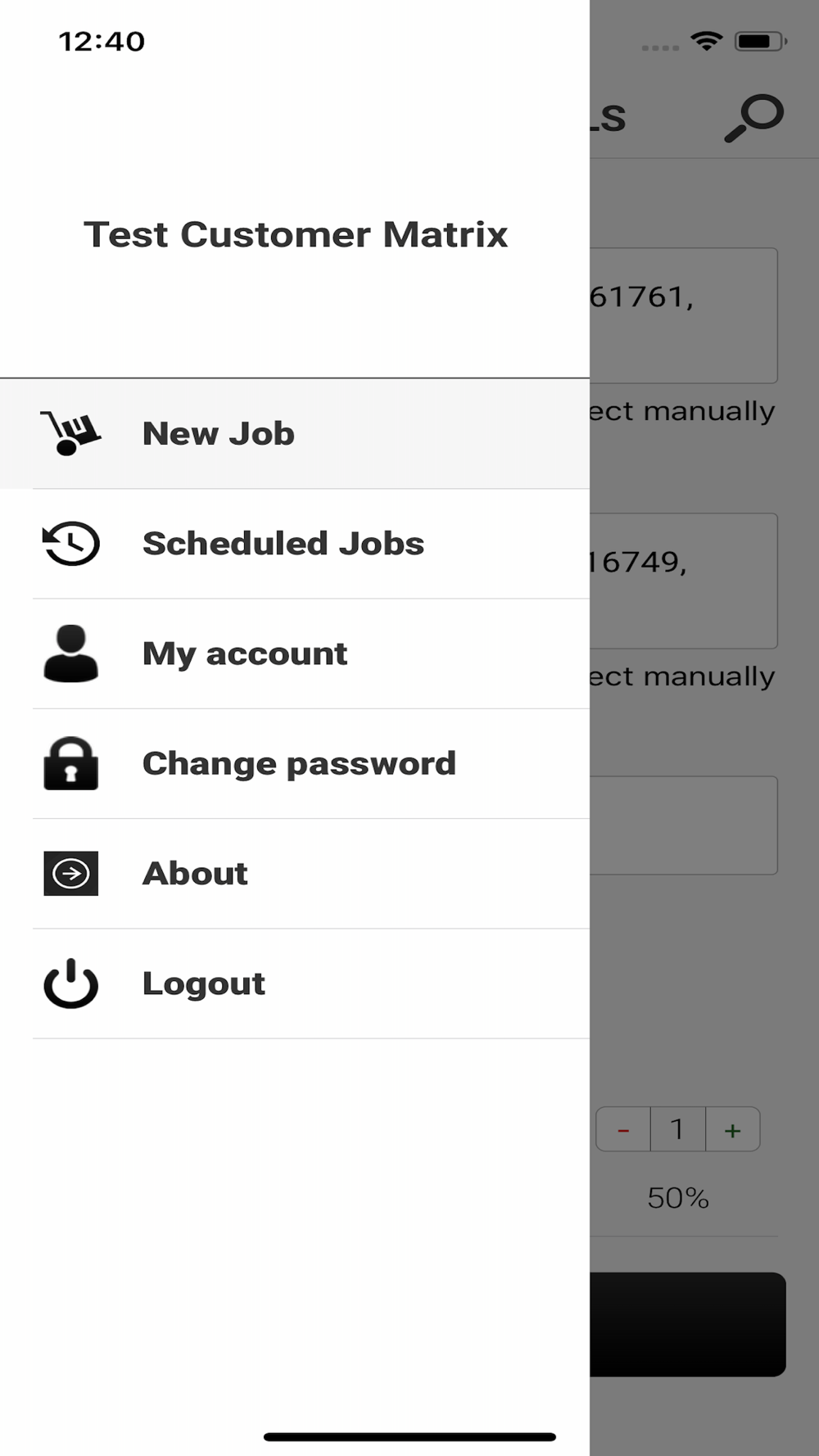Log out using the Logout label
This screenshot has height=1456, width=819.
tap(203, 983)
